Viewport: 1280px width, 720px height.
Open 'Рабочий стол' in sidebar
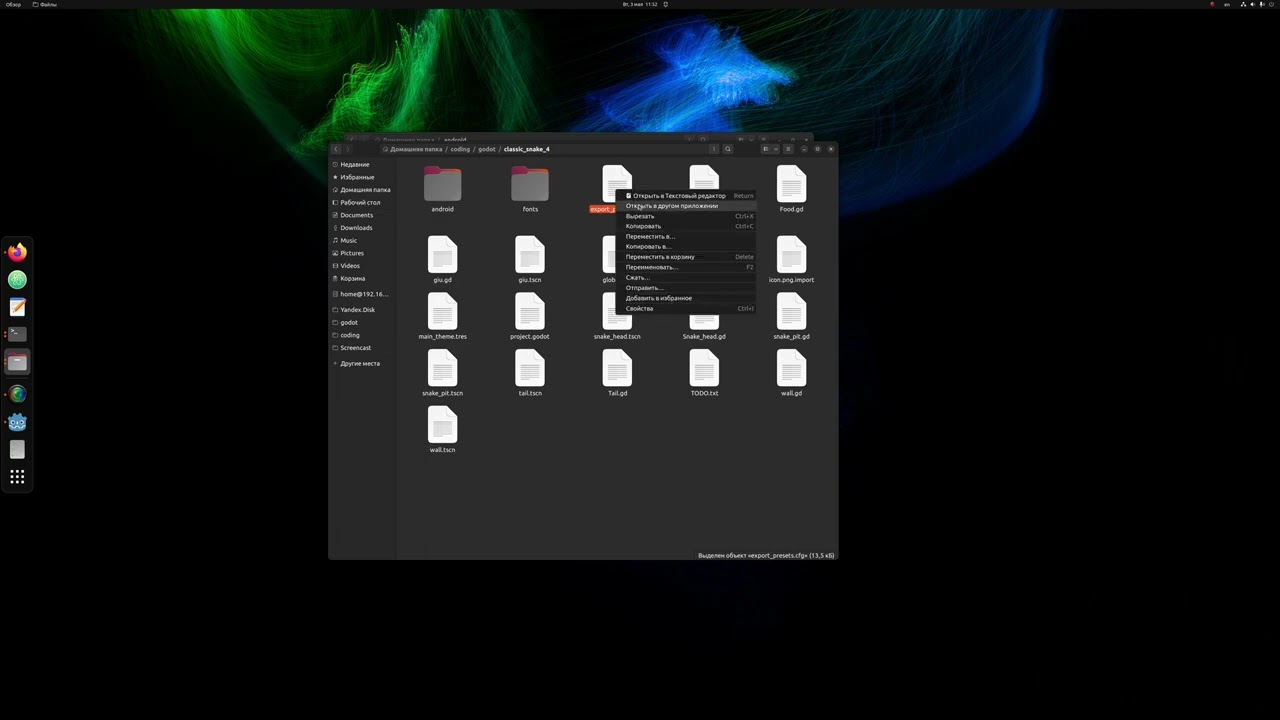pyautogui.click(x=362, y=202)
